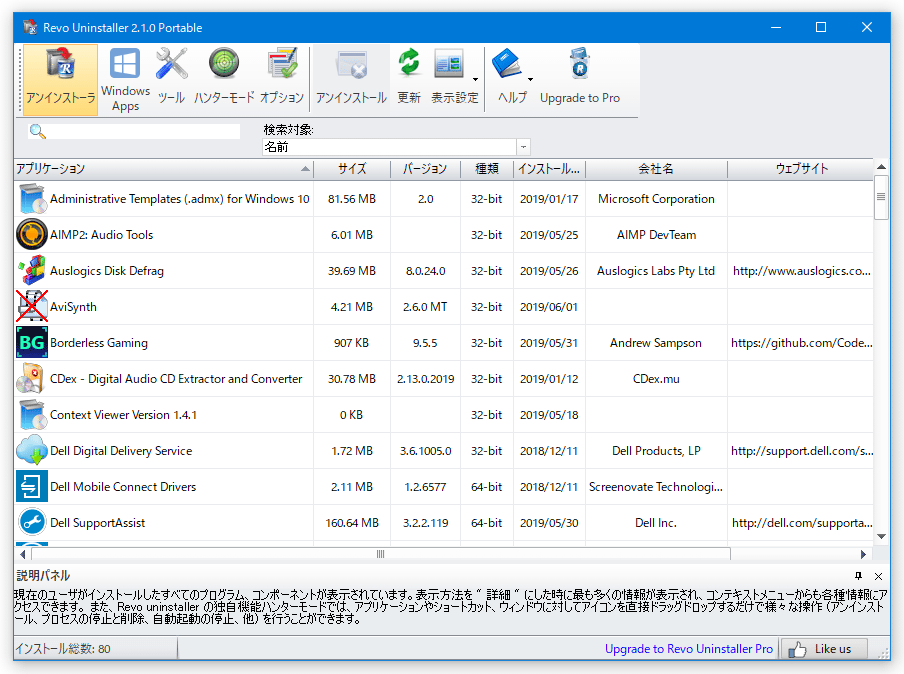Viewport: 904px width, 674px height.
Task: Click the horizontal scrollbar thumb
Action: point(381,555)
